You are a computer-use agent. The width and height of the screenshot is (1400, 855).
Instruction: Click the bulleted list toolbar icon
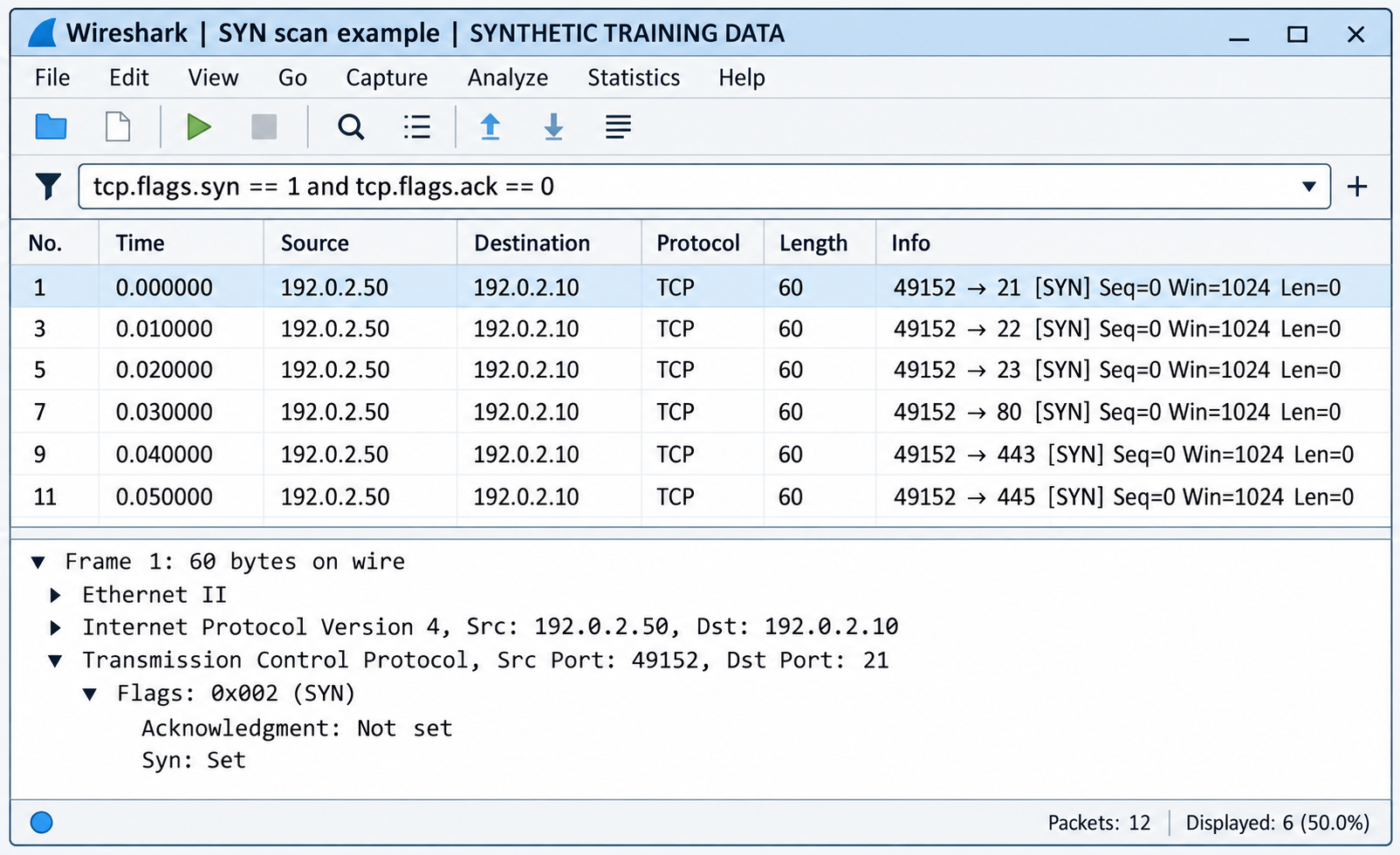pyautogui.click(x=417, y=127)
